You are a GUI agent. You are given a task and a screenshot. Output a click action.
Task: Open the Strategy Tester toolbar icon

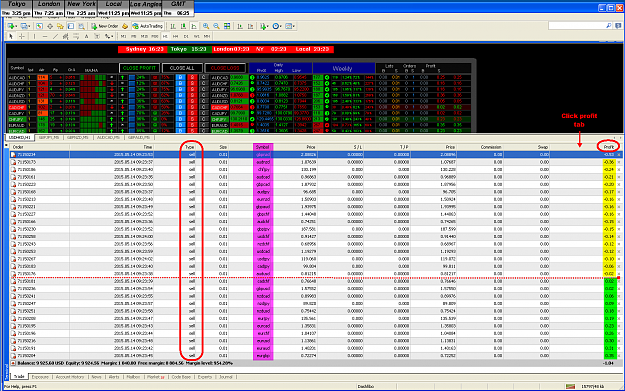(x=81, y=26)
